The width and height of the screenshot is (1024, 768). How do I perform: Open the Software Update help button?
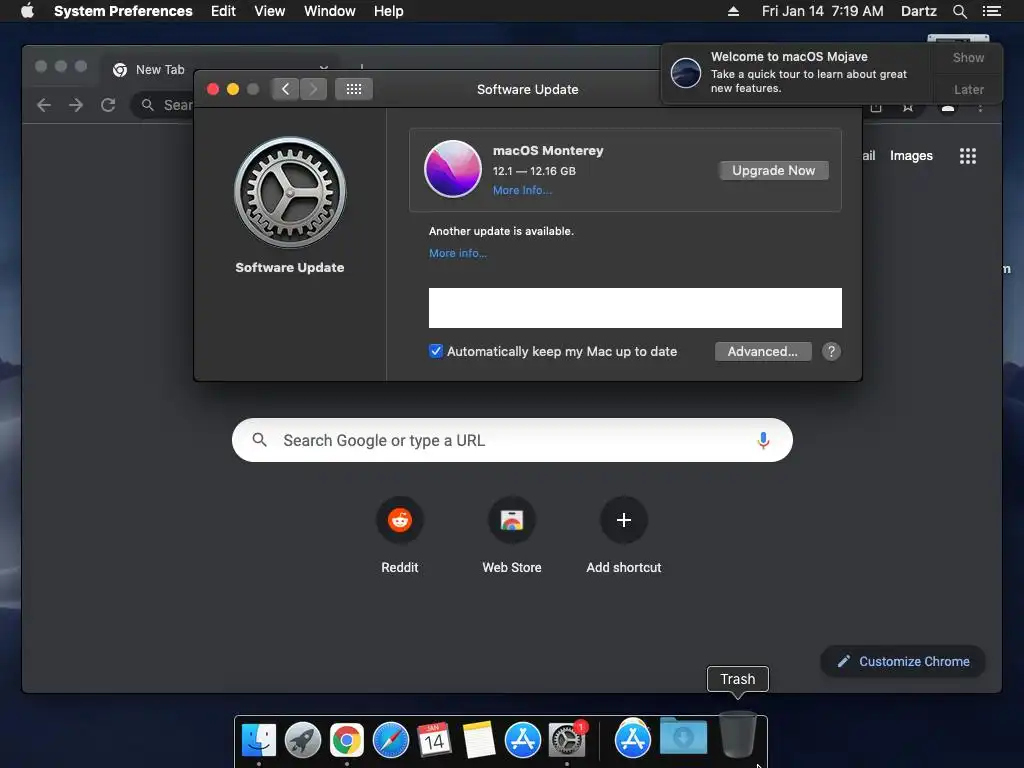831,351
